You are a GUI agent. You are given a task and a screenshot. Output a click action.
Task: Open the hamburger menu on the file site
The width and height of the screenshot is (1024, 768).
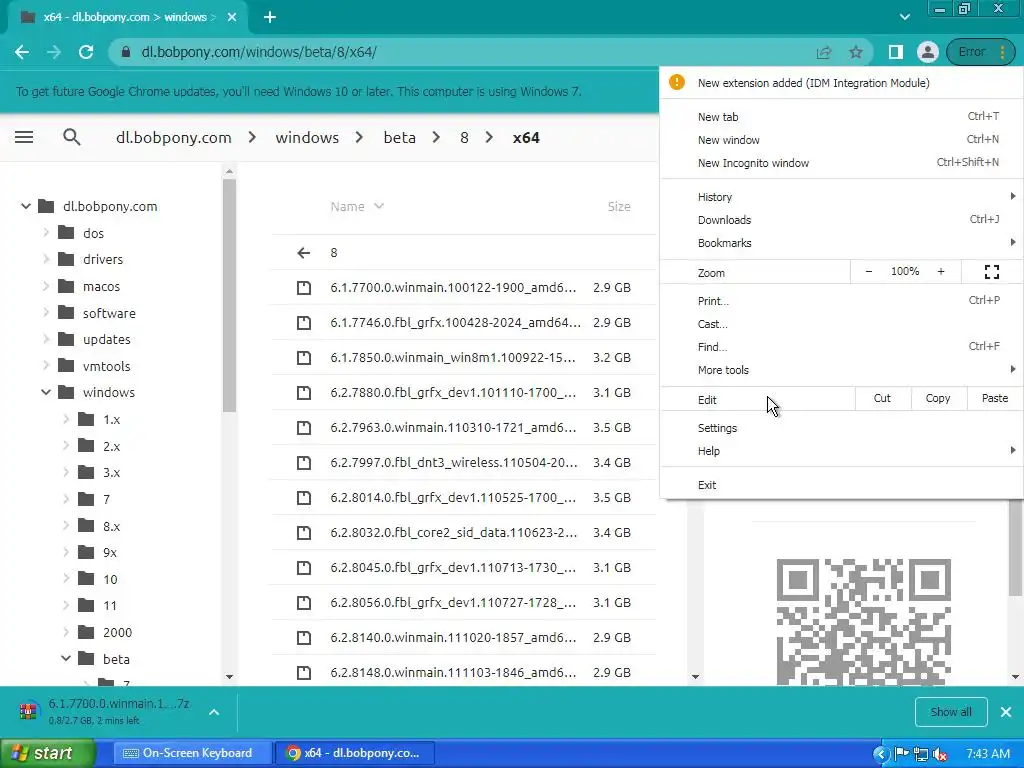(24, 137)
